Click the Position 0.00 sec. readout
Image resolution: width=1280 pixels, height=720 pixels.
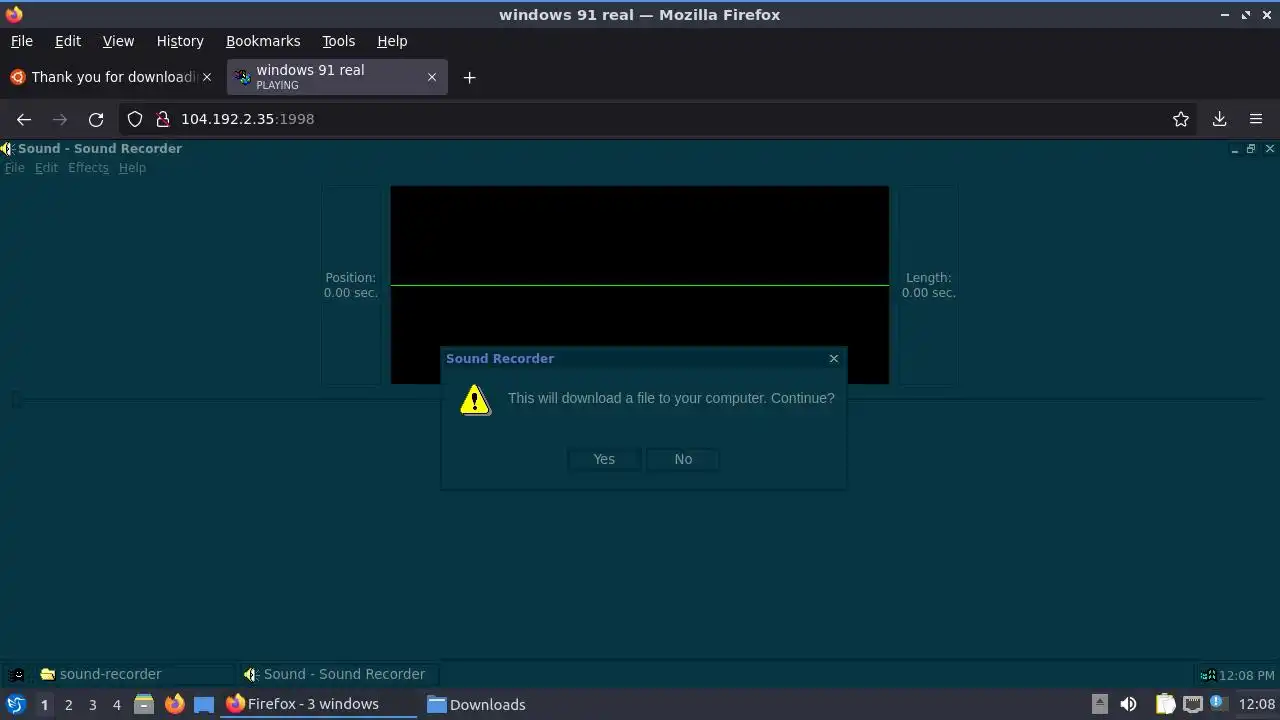pyautogui.click(x=351, y=285)
